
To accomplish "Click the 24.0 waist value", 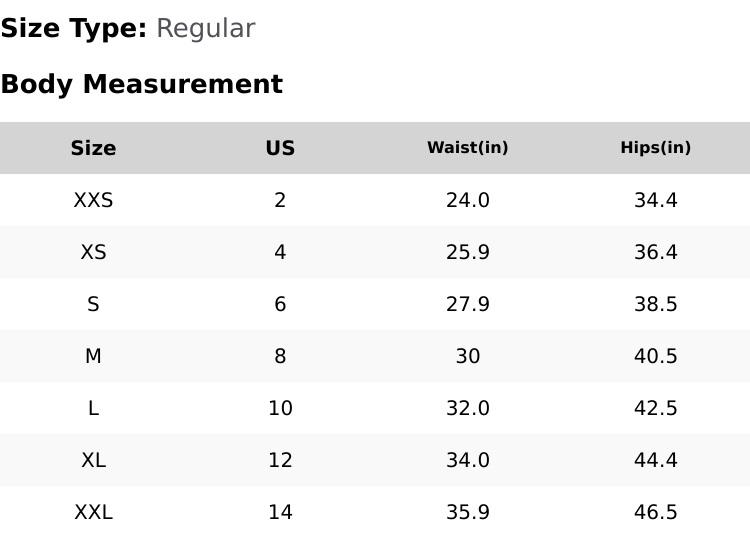I will (x=467, y=200).
